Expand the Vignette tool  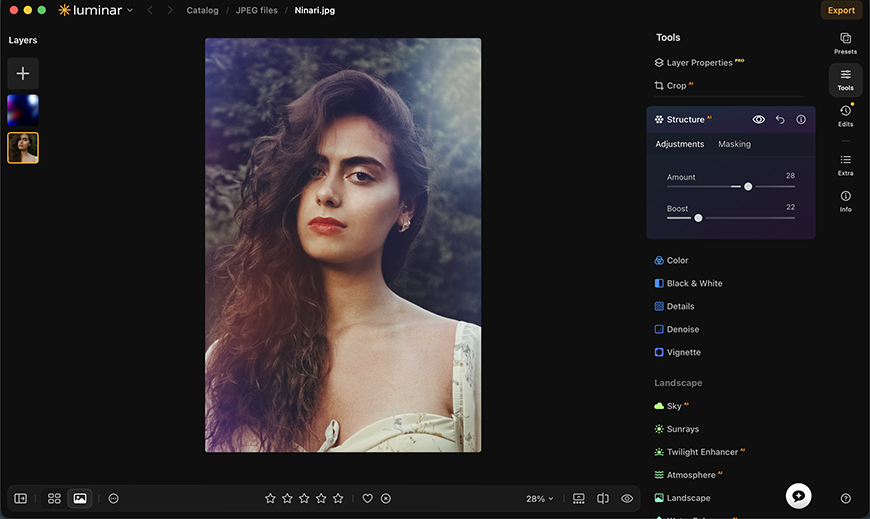point(677,352)
